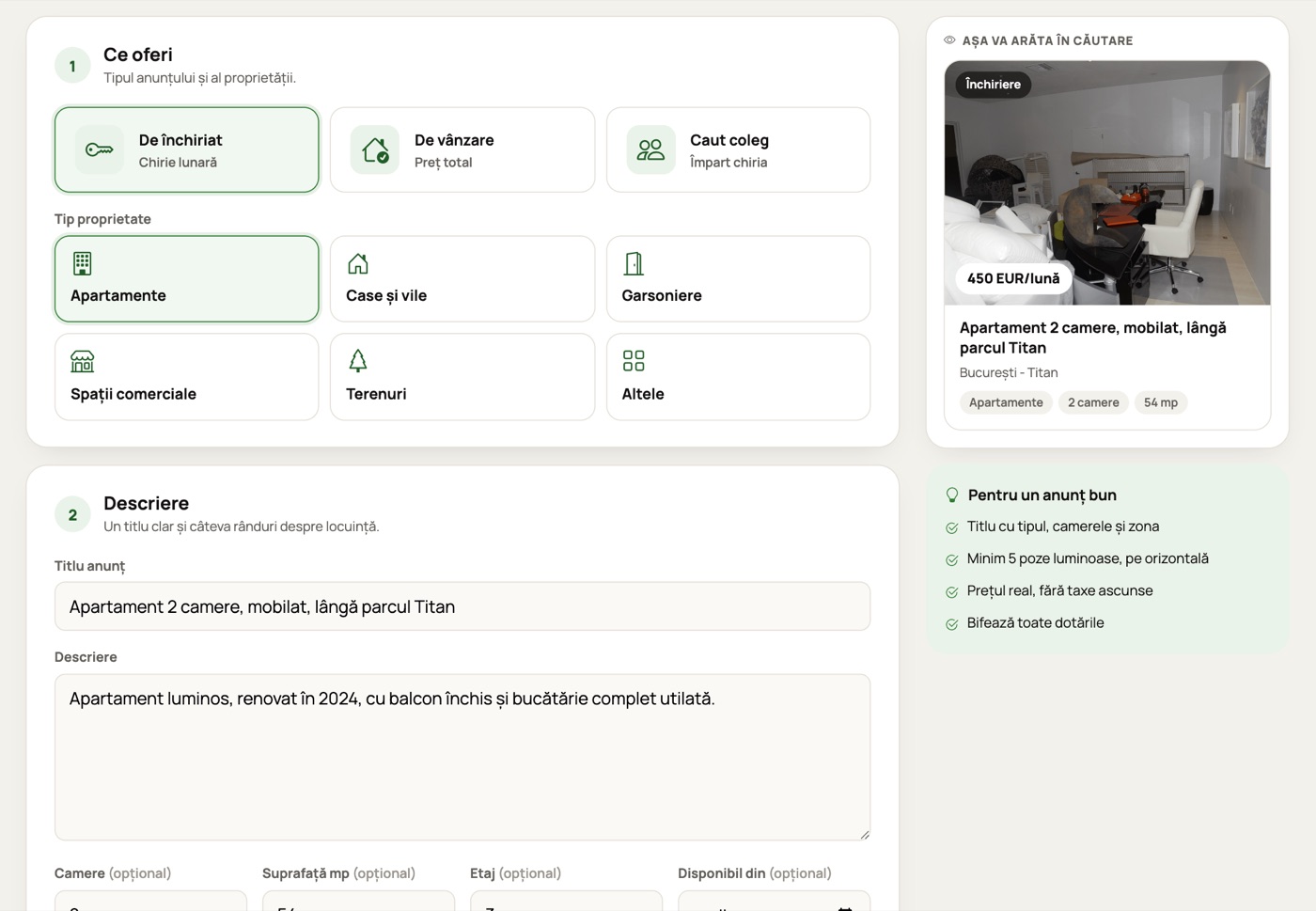Image resolution: width=1316 pixels, height=911 pixels.
Task: Click the building icon on Apartamente
Action: 83,263
